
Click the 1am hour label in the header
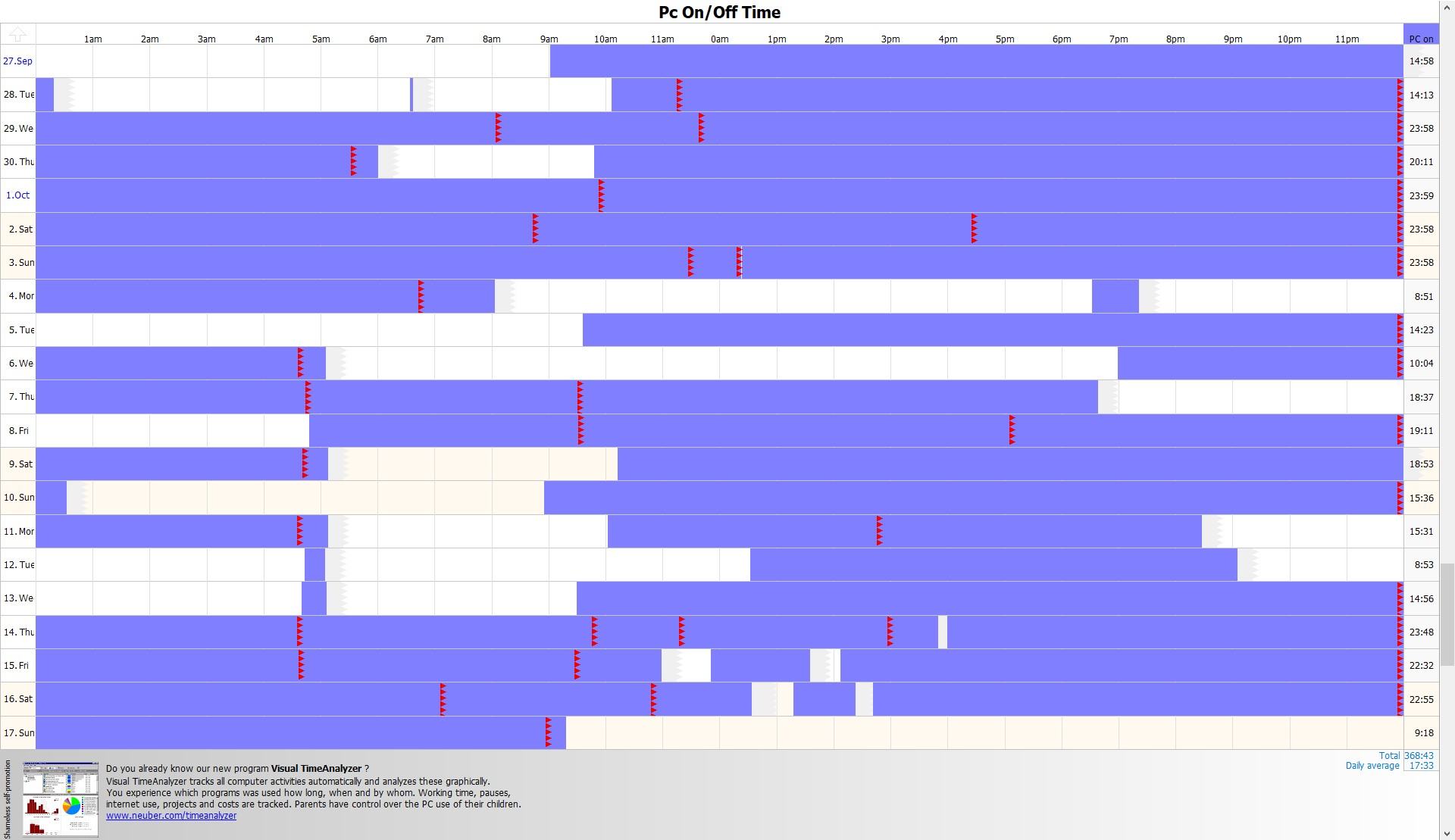(92, 39)
